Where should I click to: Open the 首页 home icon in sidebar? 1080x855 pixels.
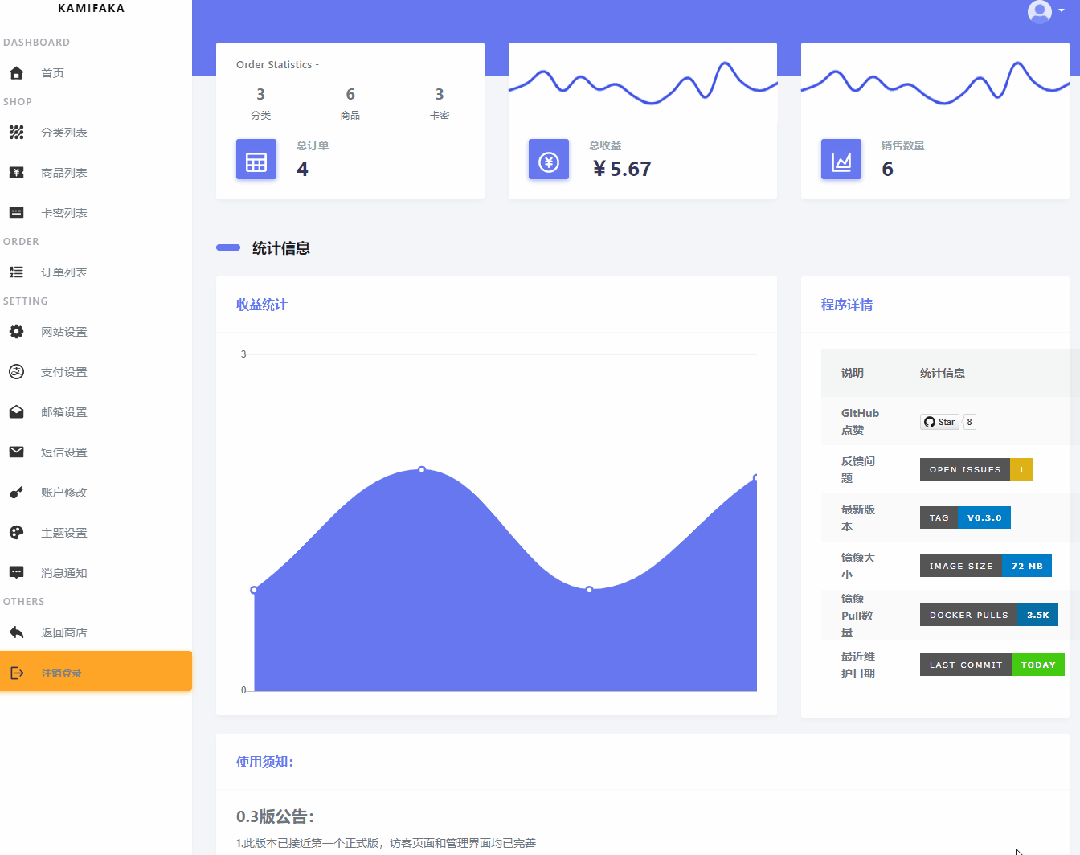(17, 73)
